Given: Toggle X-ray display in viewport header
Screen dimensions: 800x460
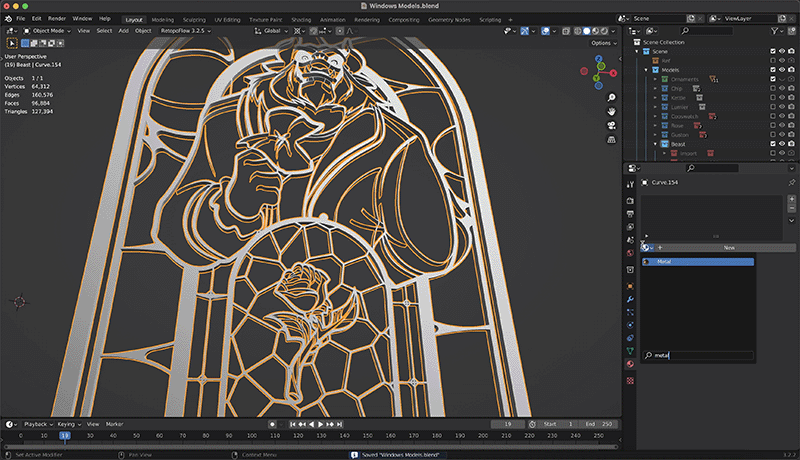Looking at the screenshot, I should pos(566,31).
